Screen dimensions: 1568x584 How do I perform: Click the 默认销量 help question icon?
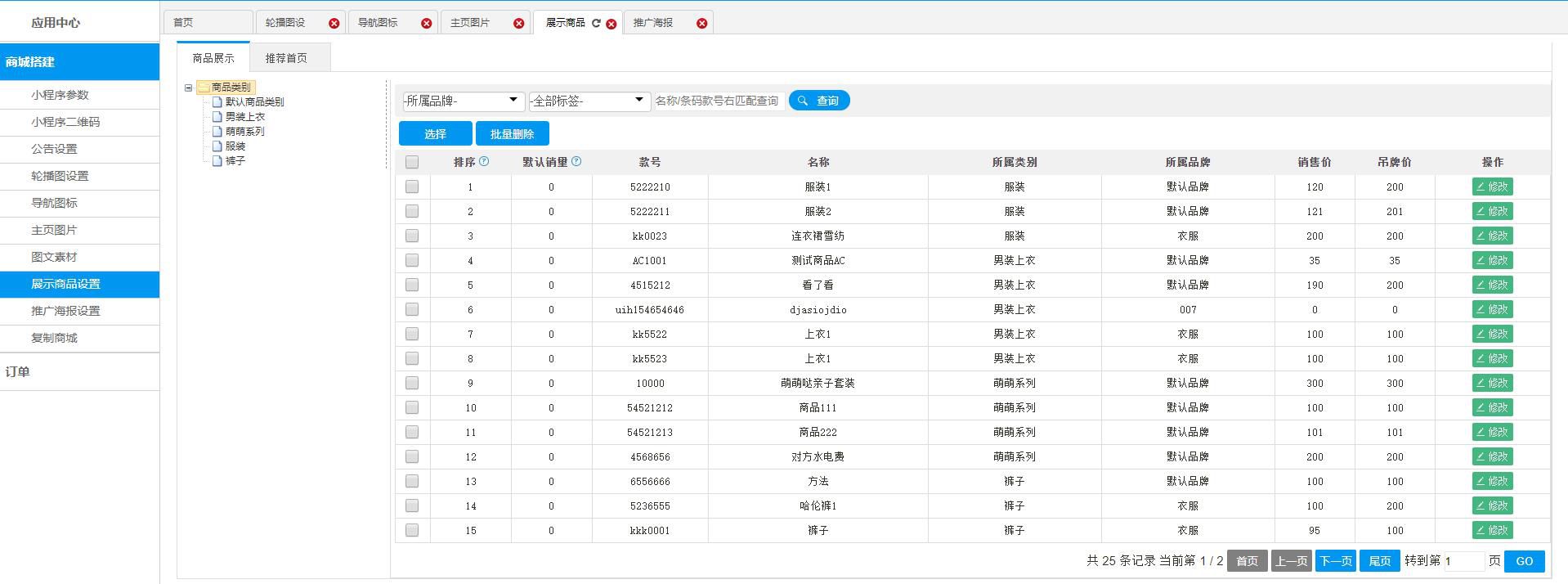coord(576,161)
